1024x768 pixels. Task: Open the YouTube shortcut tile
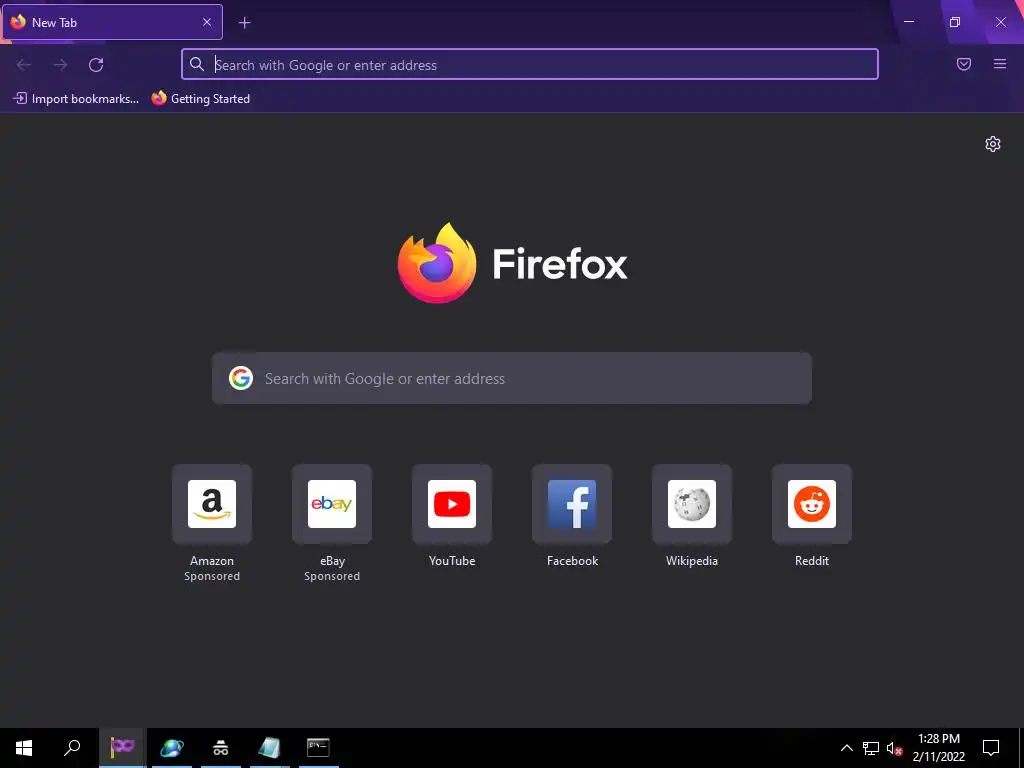[452, 504]
